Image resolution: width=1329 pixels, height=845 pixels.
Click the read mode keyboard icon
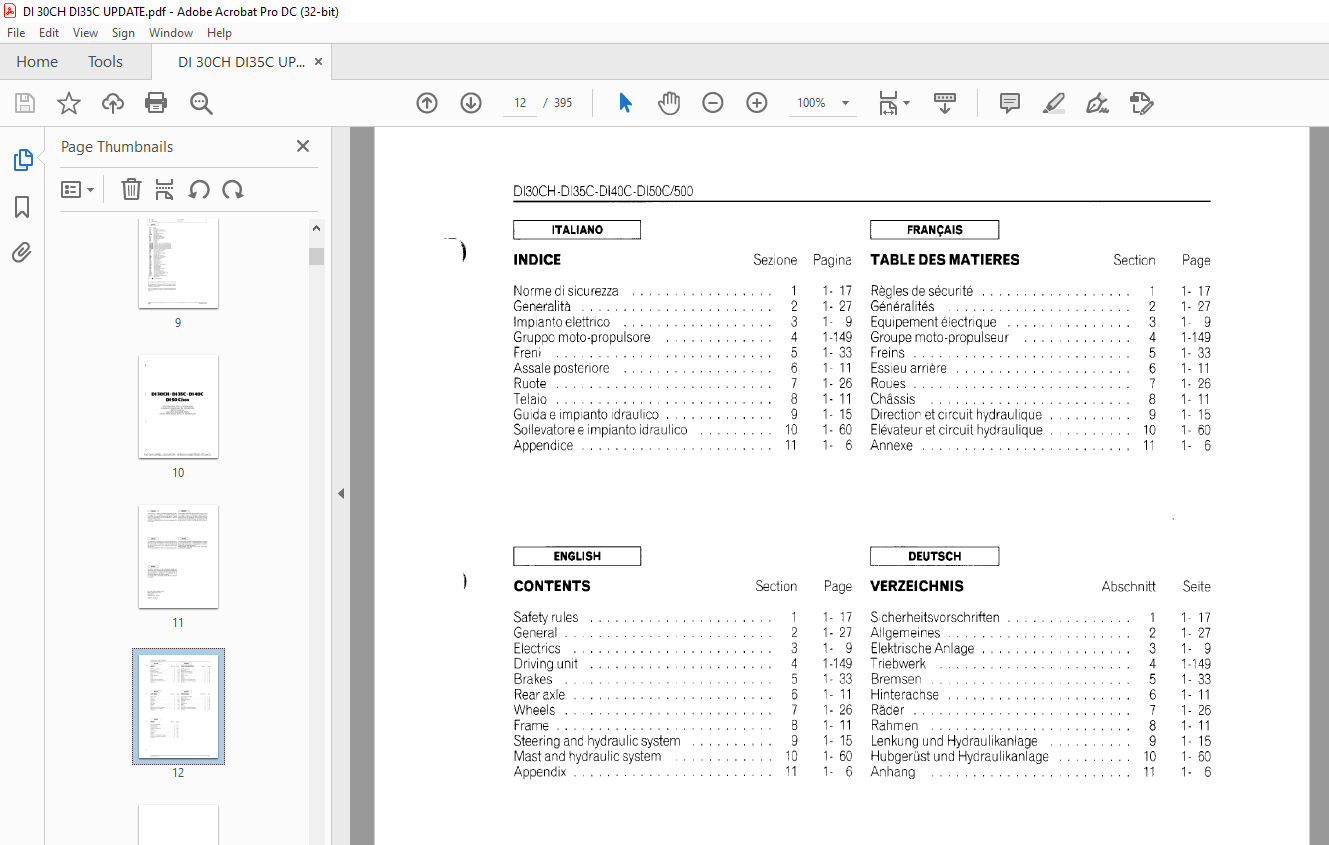click(x=945, y=103)
